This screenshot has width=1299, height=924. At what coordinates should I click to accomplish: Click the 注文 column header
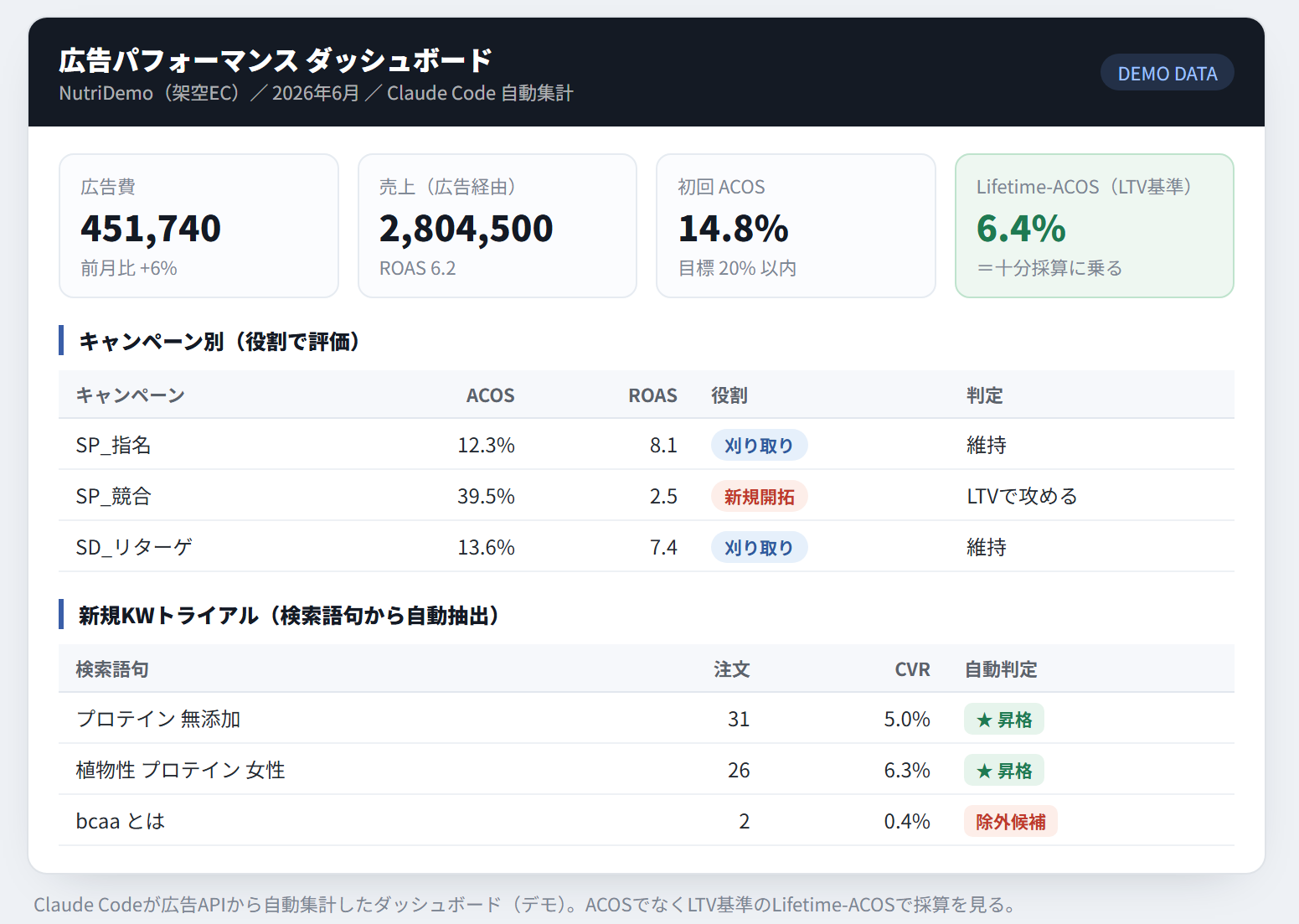point(731,669)
